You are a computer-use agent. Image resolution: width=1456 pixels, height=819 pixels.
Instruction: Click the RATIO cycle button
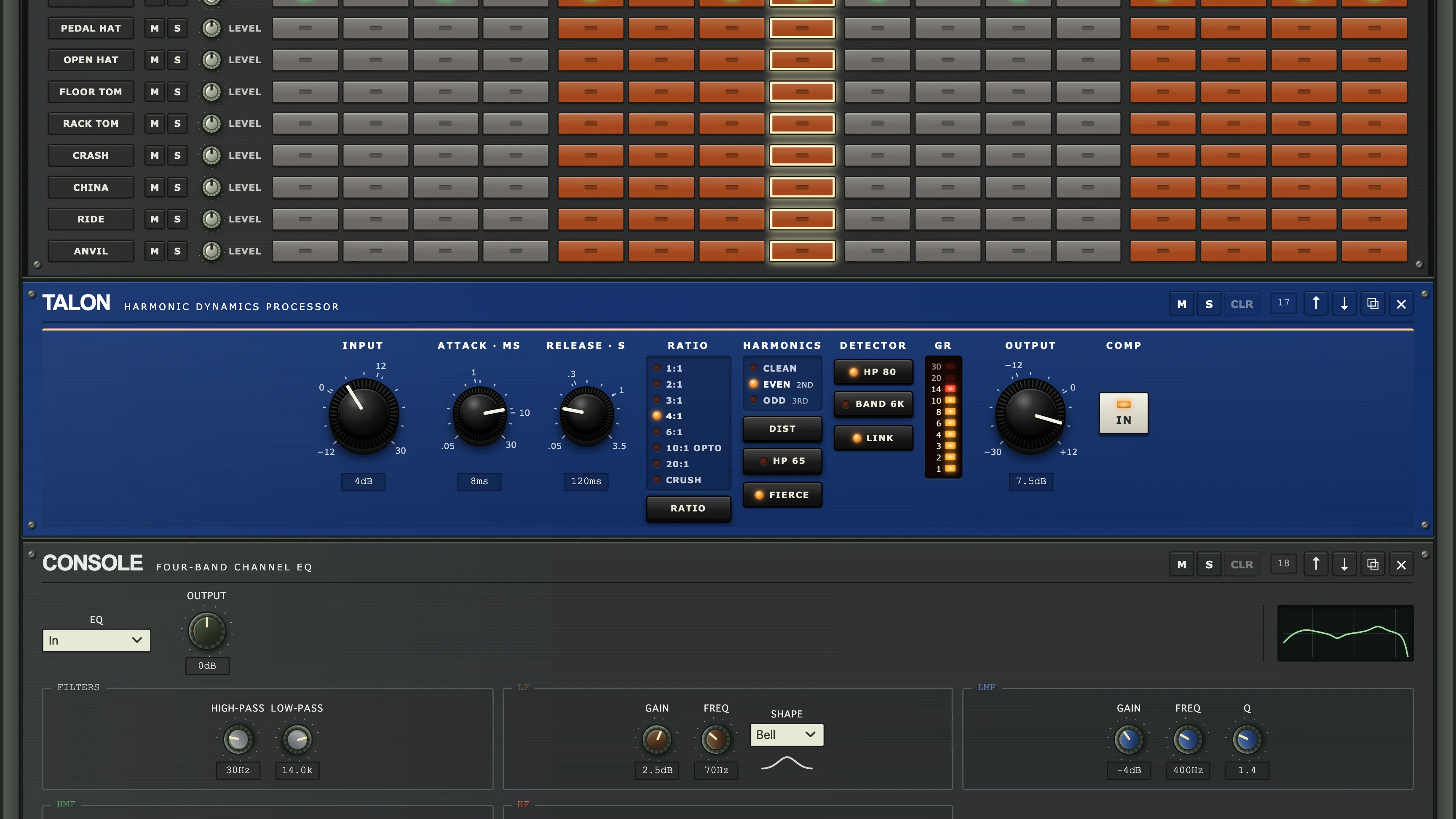(x=688, y=508)
